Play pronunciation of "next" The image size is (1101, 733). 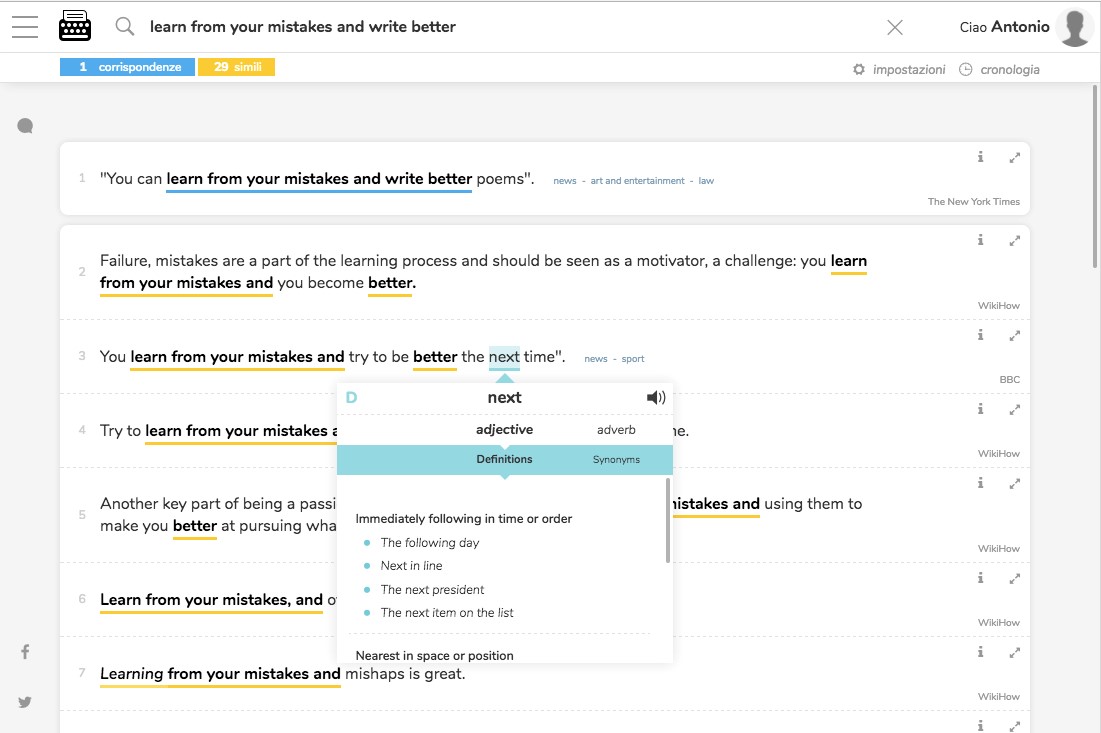[x=656, y=398]
